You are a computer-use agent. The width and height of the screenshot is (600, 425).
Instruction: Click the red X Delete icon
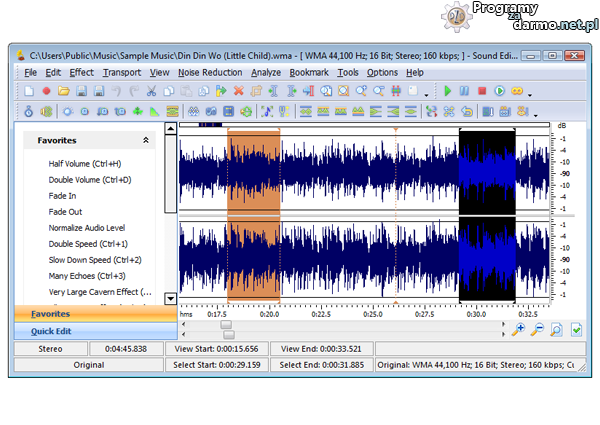(x=238, y=91)
